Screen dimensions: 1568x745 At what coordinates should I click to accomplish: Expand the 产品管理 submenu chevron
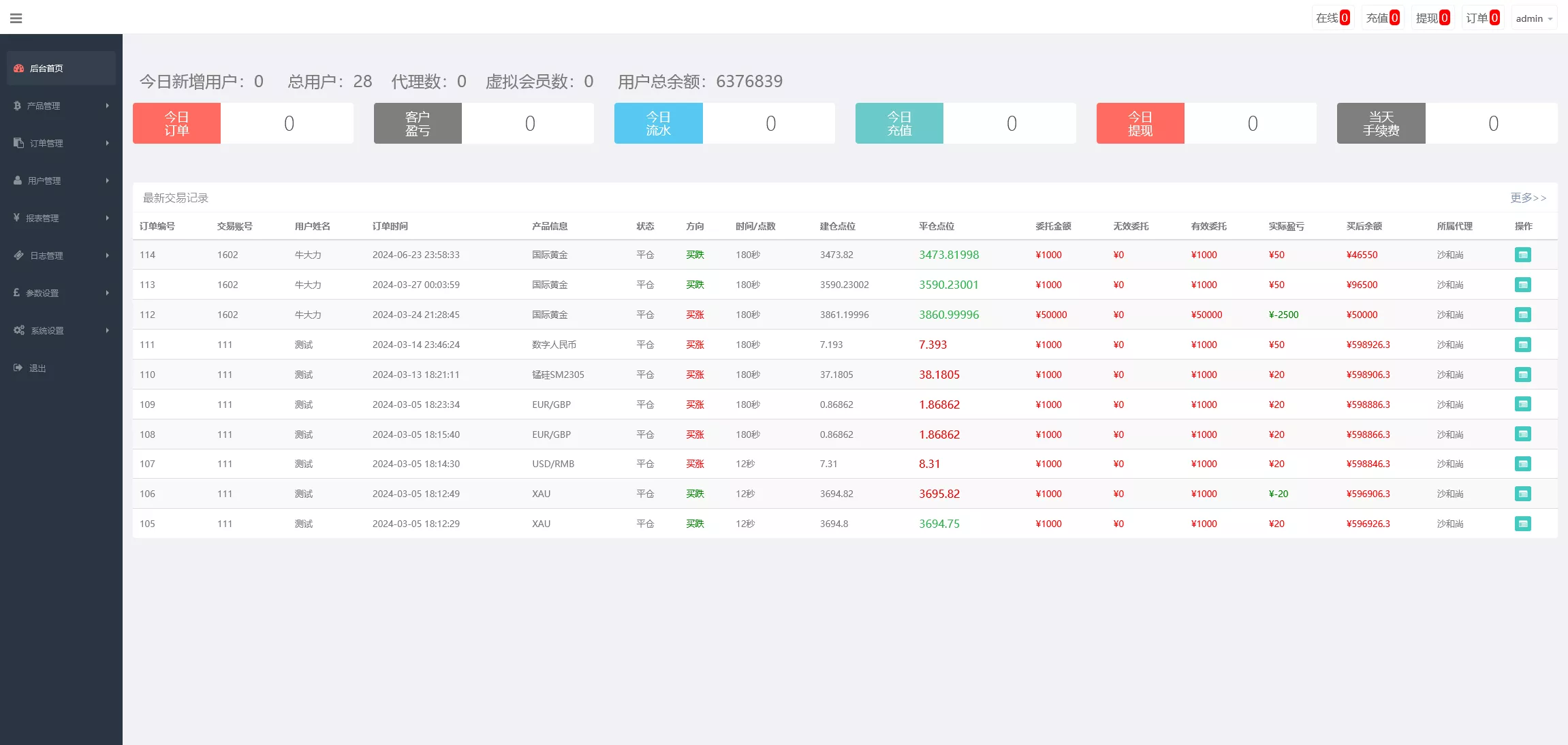pos(107,106)
